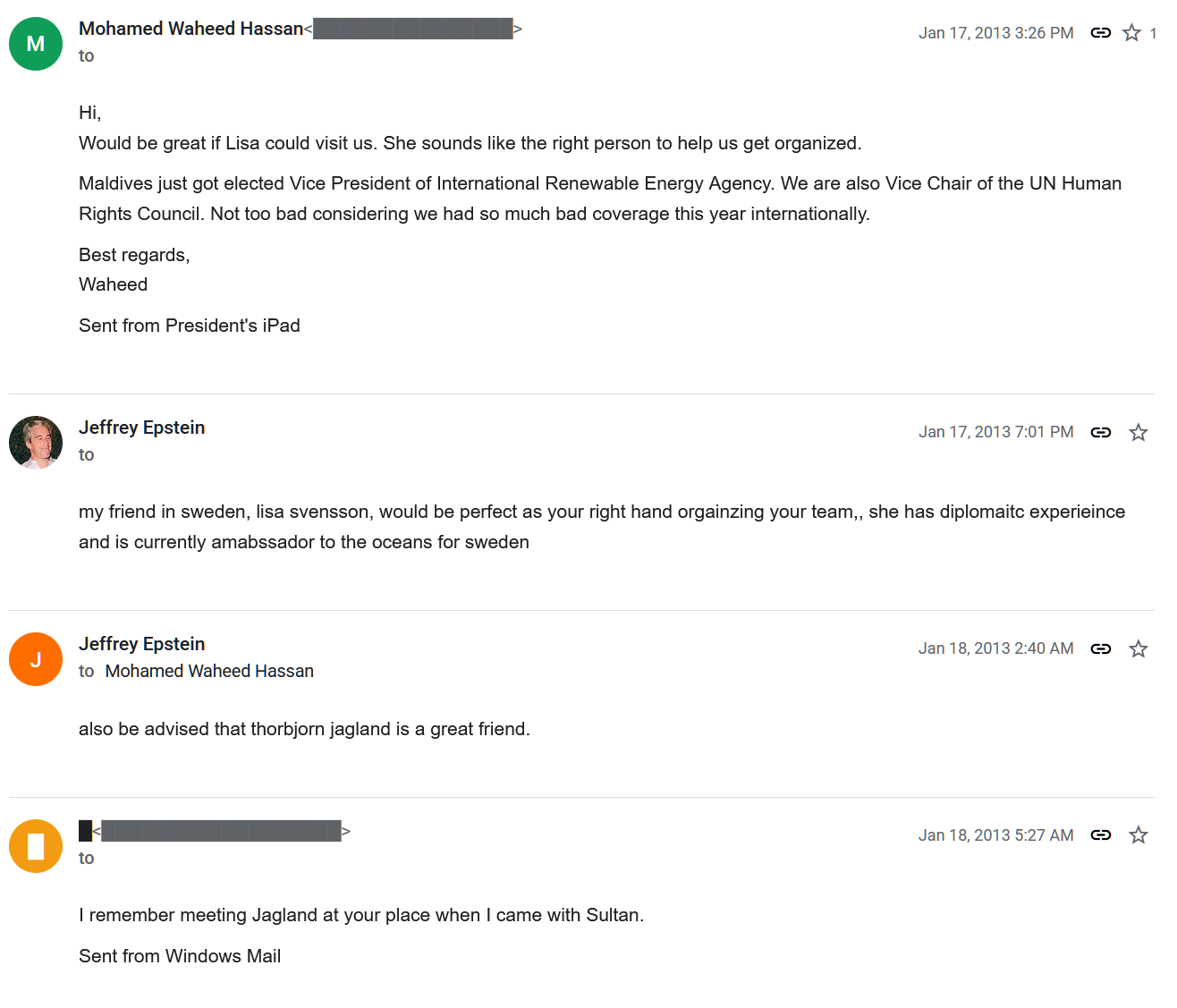Screen dimensions: 1177x1008
Task: Click the green M sender avatar
Action: point(36,44)
